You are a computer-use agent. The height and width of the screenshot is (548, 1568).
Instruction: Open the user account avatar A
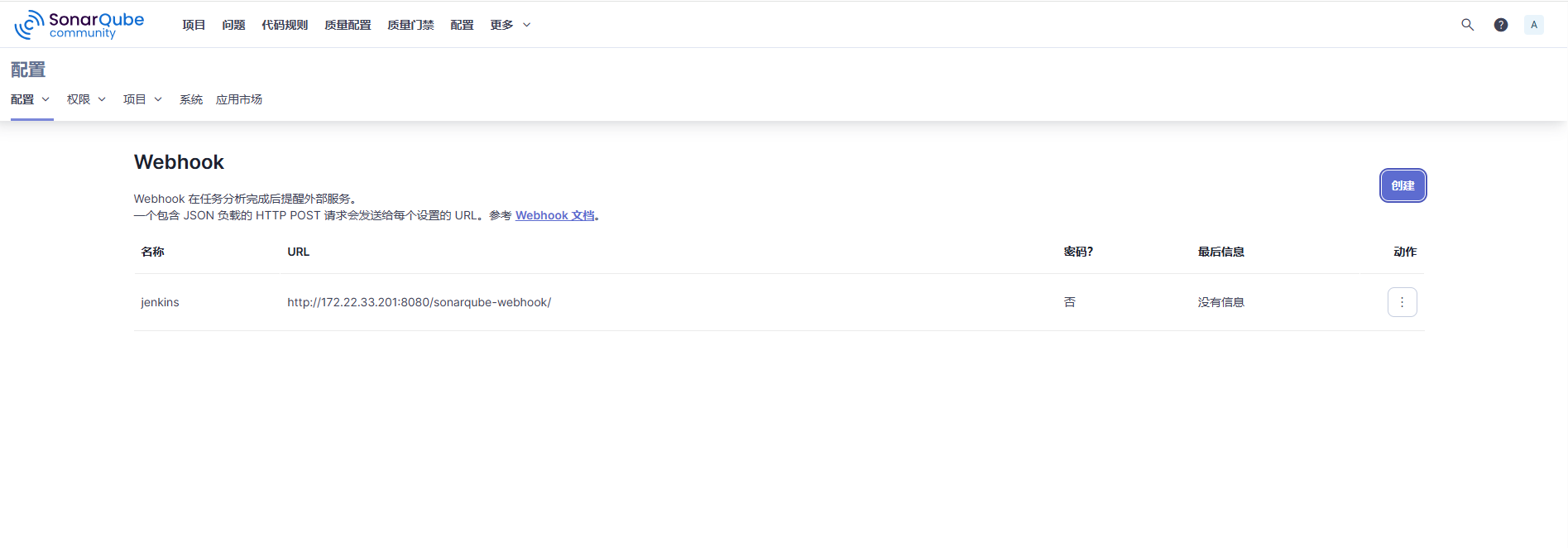tap(1533, 25)
